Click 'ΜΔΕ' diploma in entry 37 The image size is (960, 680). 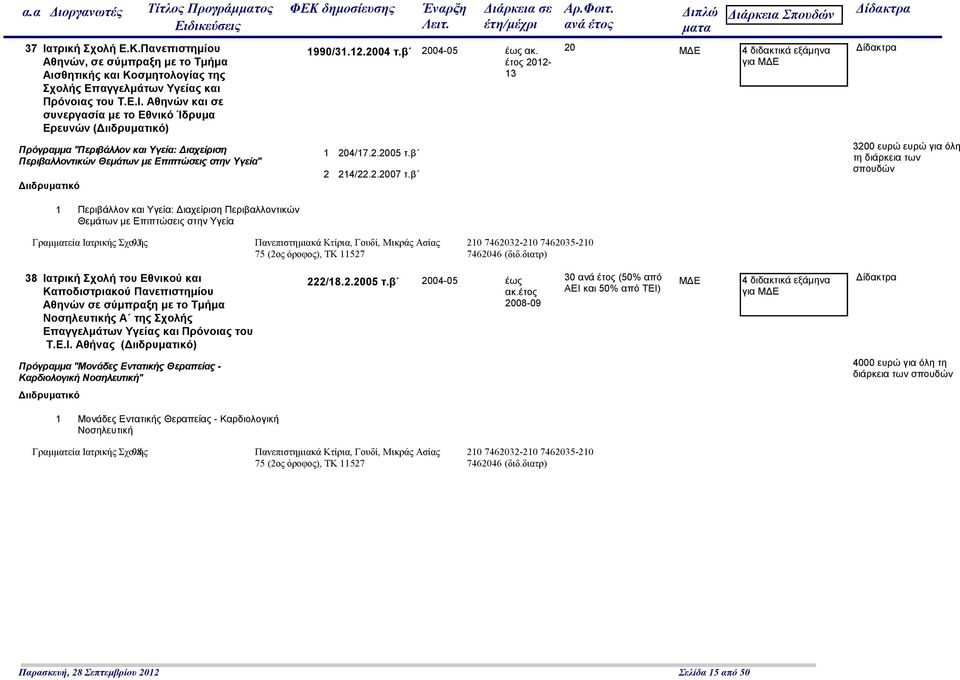pos(689,51)
